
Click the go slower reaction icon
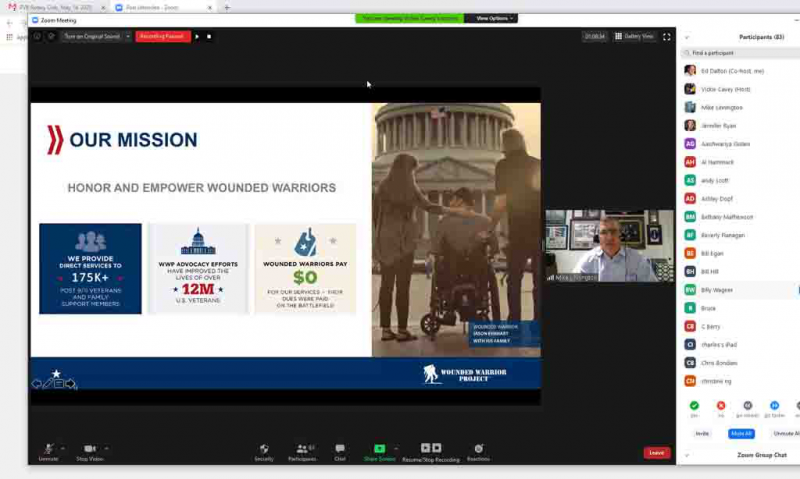tap(747, 406)
